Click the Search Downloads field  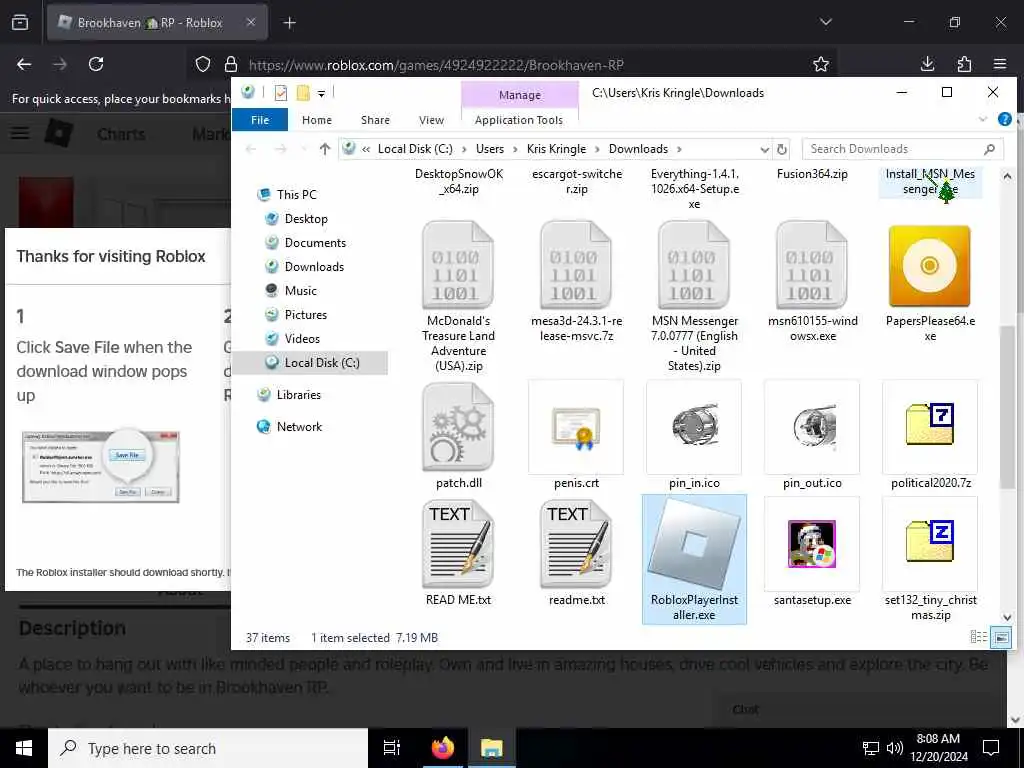click(903, 149)
